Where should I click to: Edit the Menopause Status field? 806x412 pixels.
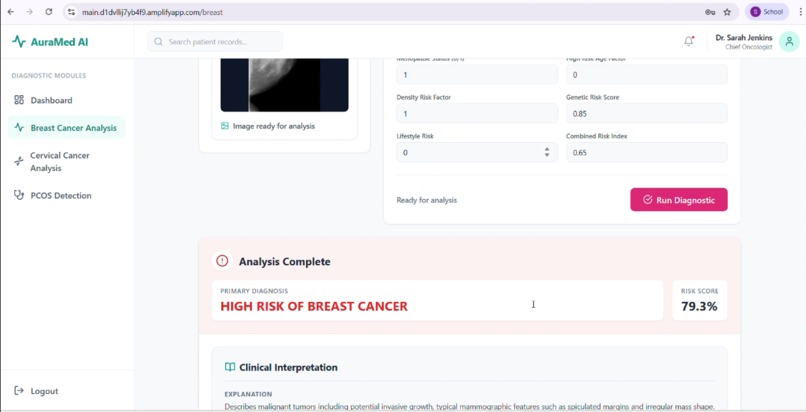coord(477,74)
